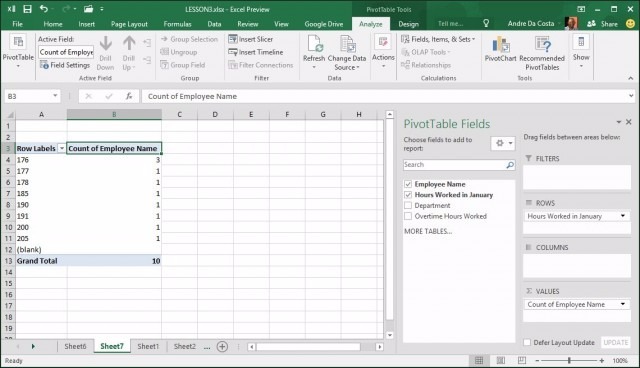Expand the formula bar
Screen dimensions: 640x368
pyautogui.click(x=631, y=96)
